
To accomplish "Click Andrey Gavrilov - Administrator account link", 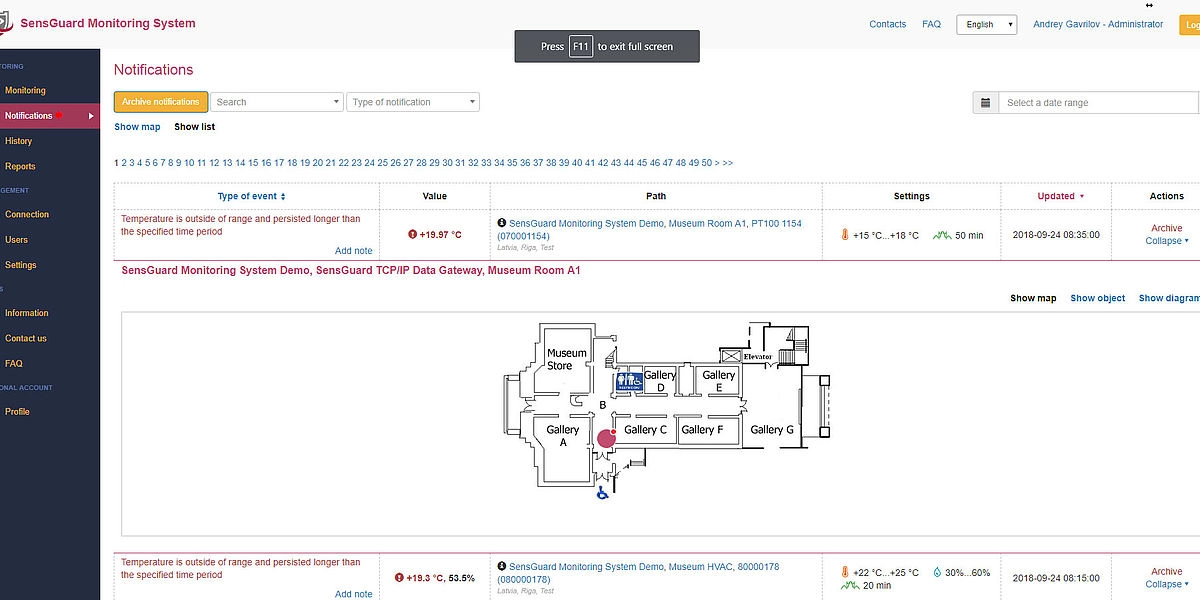I will coord(1098,24).
